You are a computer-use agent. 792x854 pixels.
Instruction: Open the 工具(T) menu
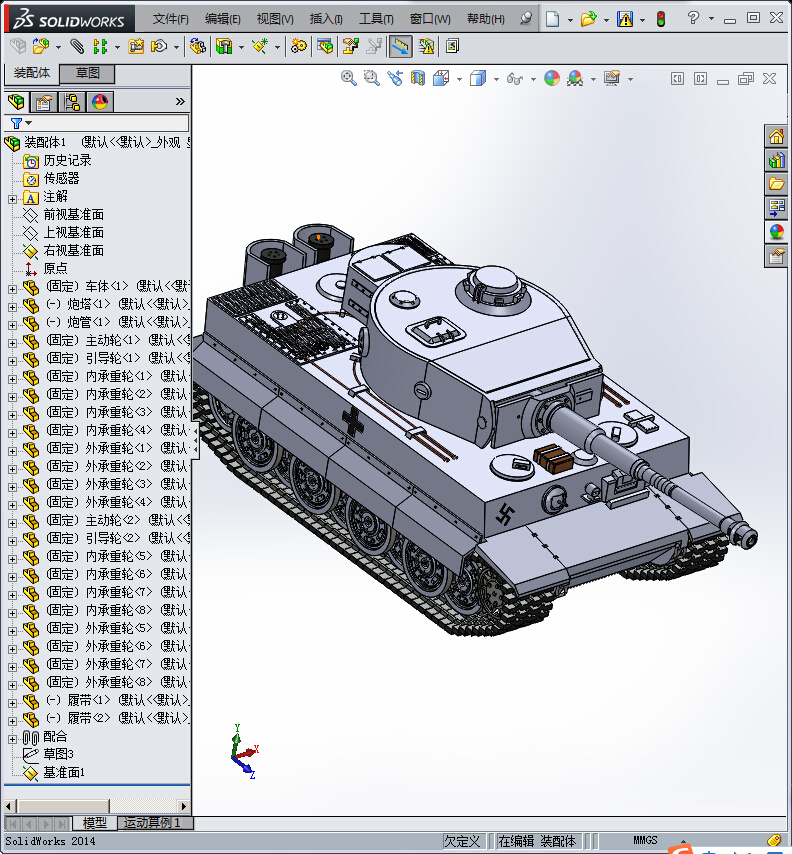(x=376, y=19)
